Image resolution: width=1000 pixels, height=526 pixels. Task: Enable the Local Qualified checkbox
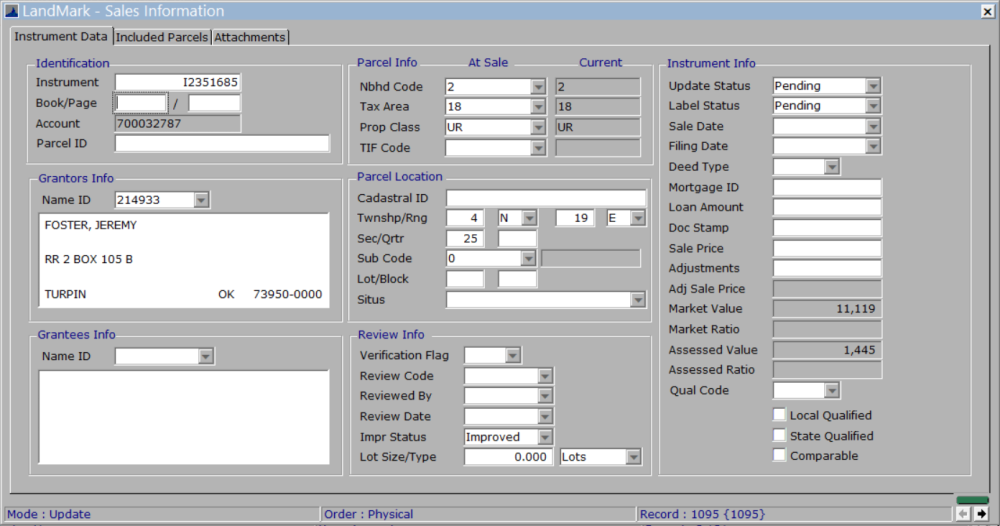coord(780,415)
